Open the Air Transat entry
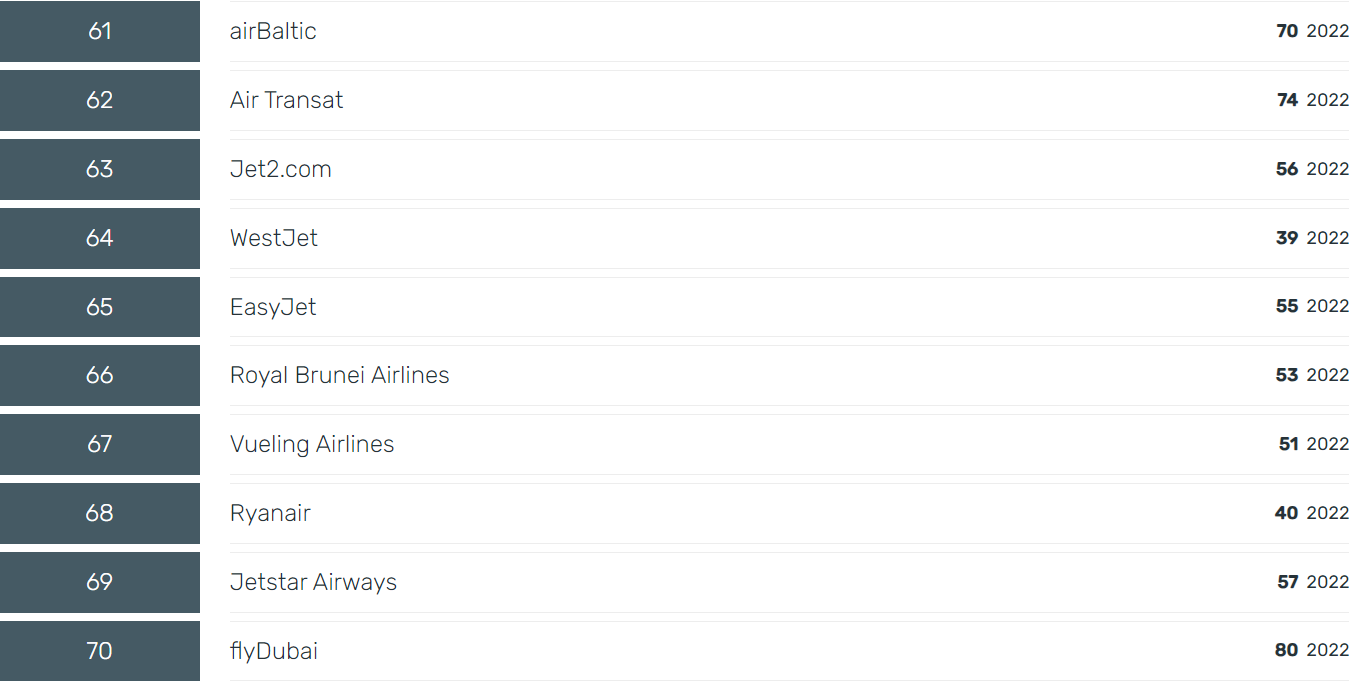Viewport: 1350px width, 682px height. pos(287,100)
